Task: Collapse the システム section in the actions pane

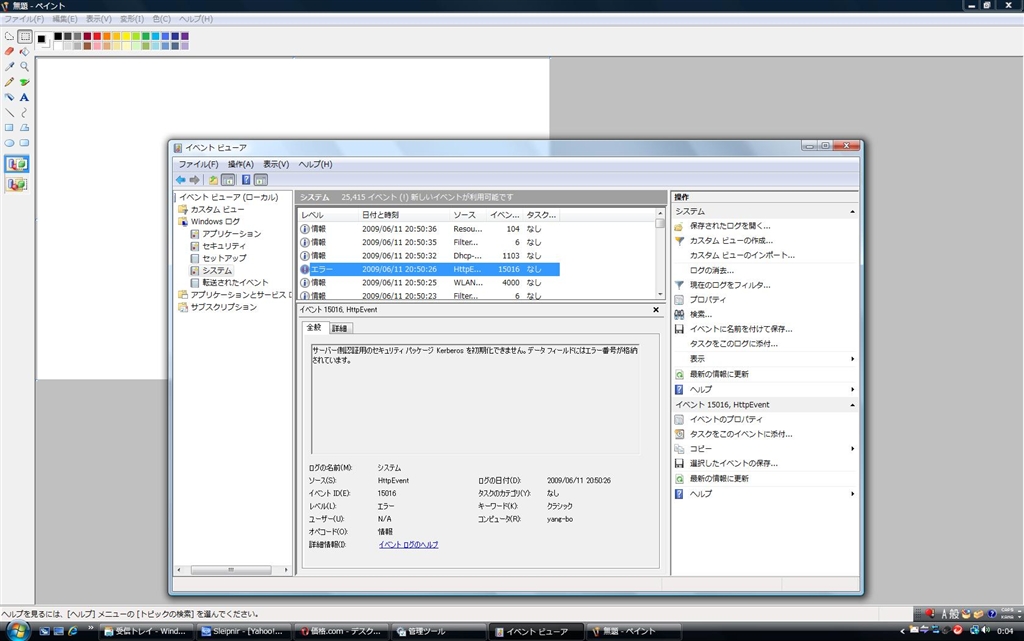Action: [x=852, y=212]
